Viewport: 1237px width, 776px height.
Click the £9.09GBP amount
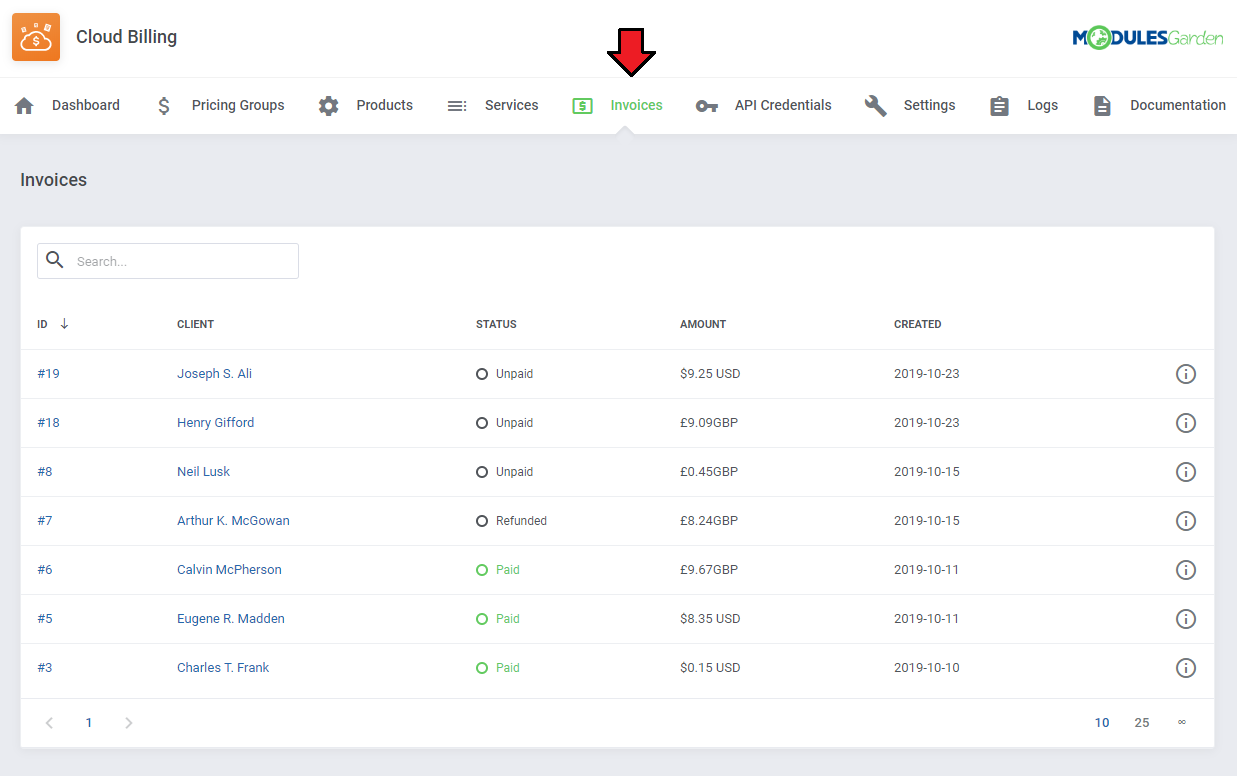709,423
